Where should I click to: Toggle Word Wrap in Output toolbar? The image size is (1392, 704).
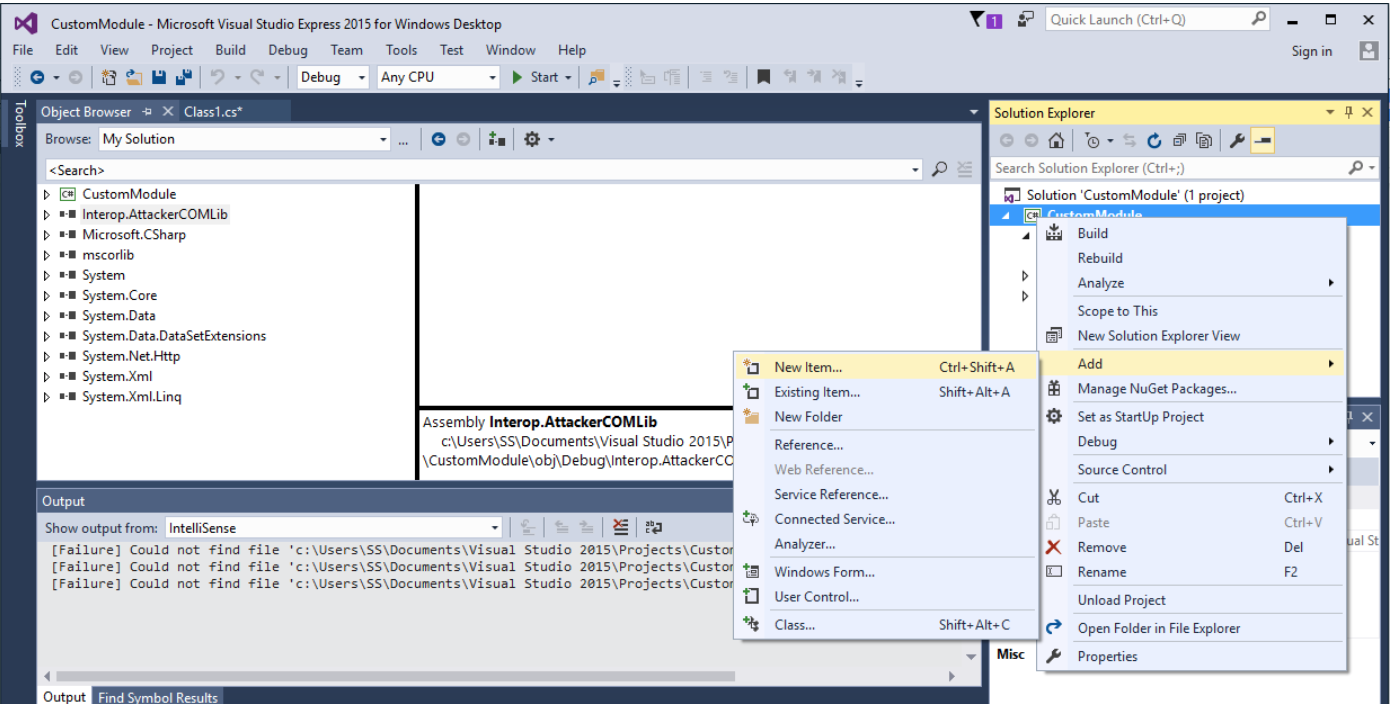pos(654,527)
